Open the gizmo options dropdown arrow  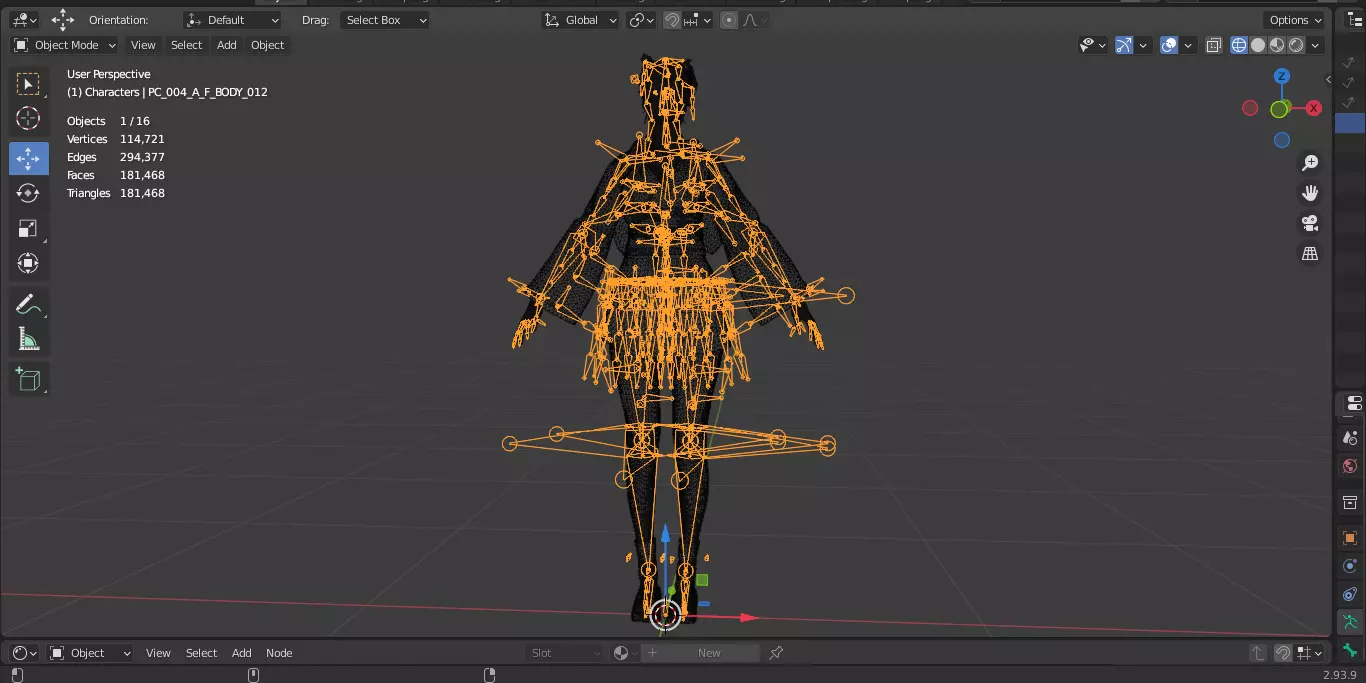[x=1143, y=45]
